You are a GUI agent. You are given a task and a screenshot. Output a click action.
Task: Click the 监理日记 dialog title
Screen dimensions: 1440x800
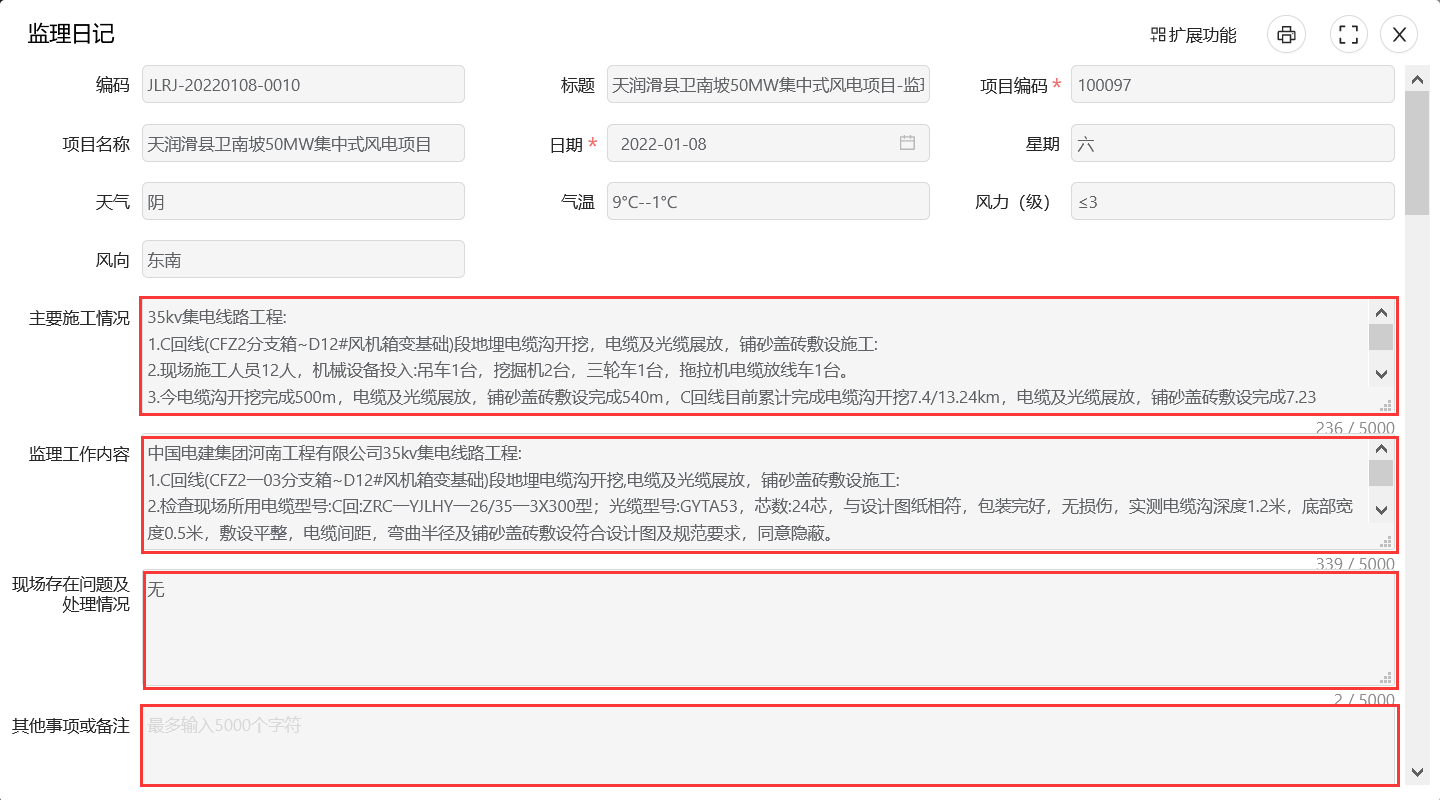(71, 34)
